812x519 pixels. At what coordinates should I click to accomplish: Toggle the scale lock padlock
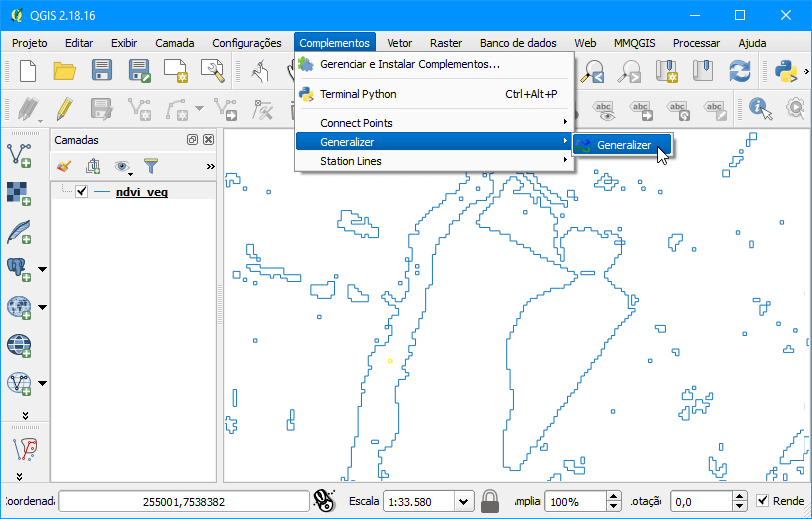point(489,501)
